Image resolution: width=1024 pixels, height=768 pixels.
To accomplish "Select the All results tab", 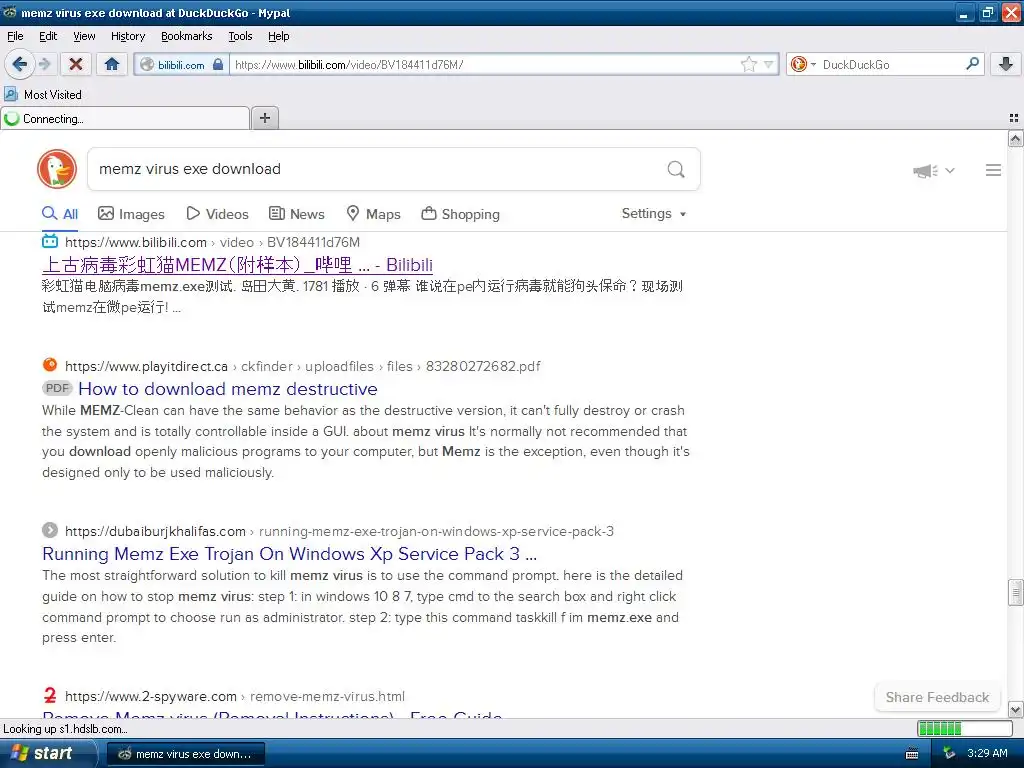I will coord(60,214).
